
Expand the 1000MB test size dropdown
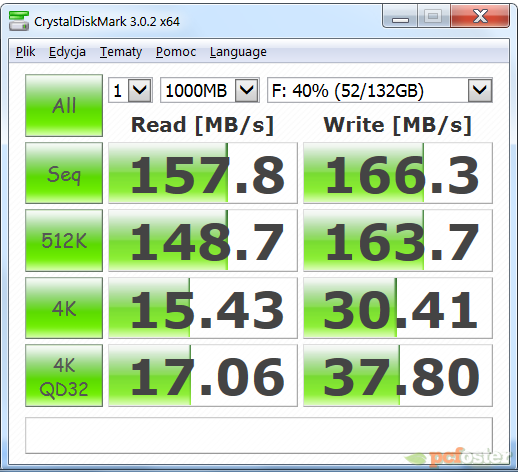247,90
